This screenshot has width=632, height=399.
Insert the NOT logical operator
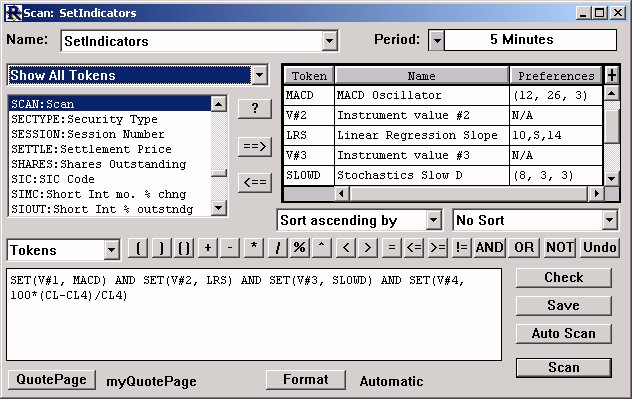(559, 248)
